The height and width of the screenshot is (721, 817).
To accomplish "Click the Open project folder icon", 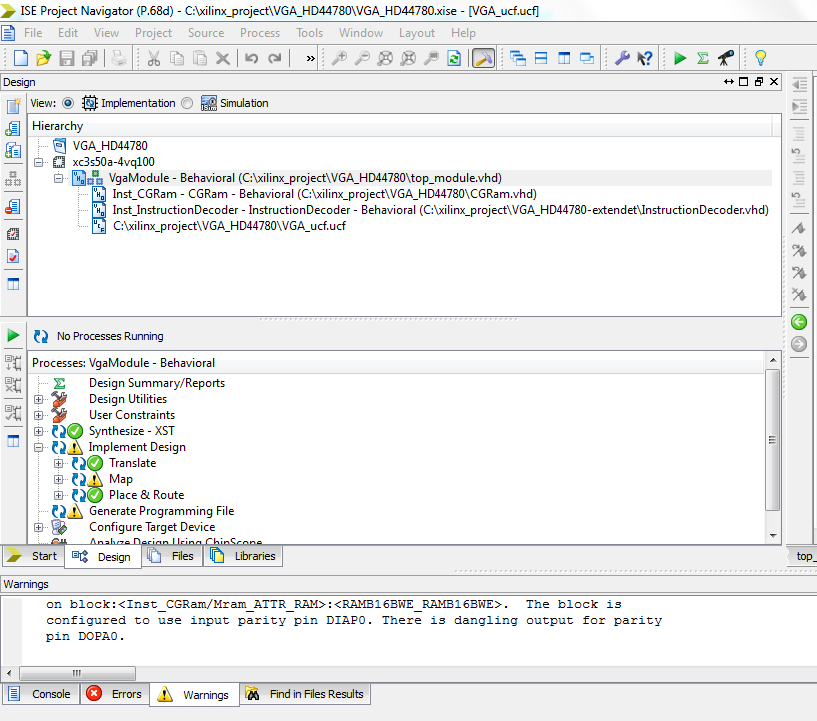I will 43,58.
